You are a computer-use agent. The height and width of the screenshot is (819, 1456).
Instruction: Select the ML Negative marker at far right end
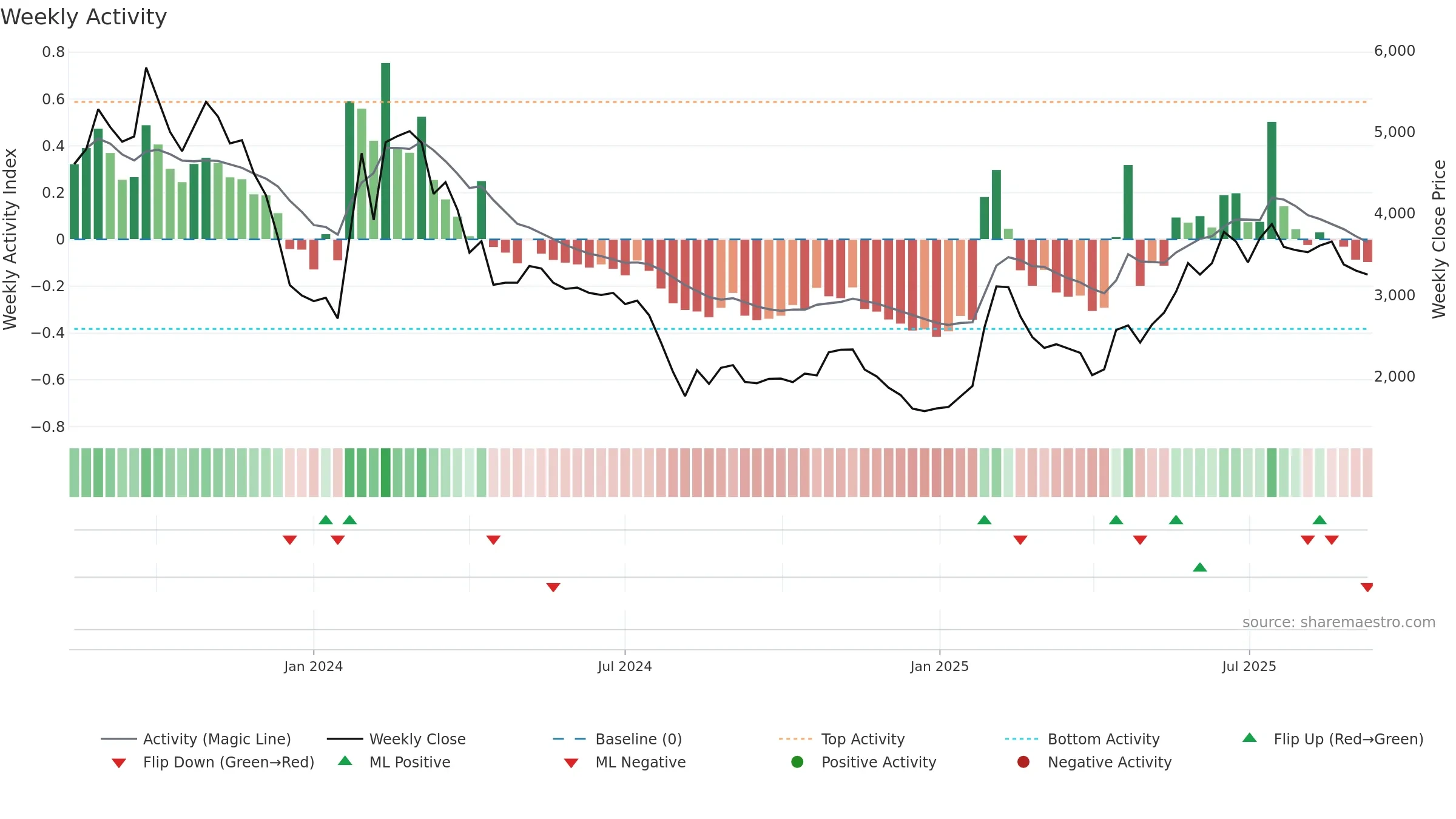tap(1367, 587)
